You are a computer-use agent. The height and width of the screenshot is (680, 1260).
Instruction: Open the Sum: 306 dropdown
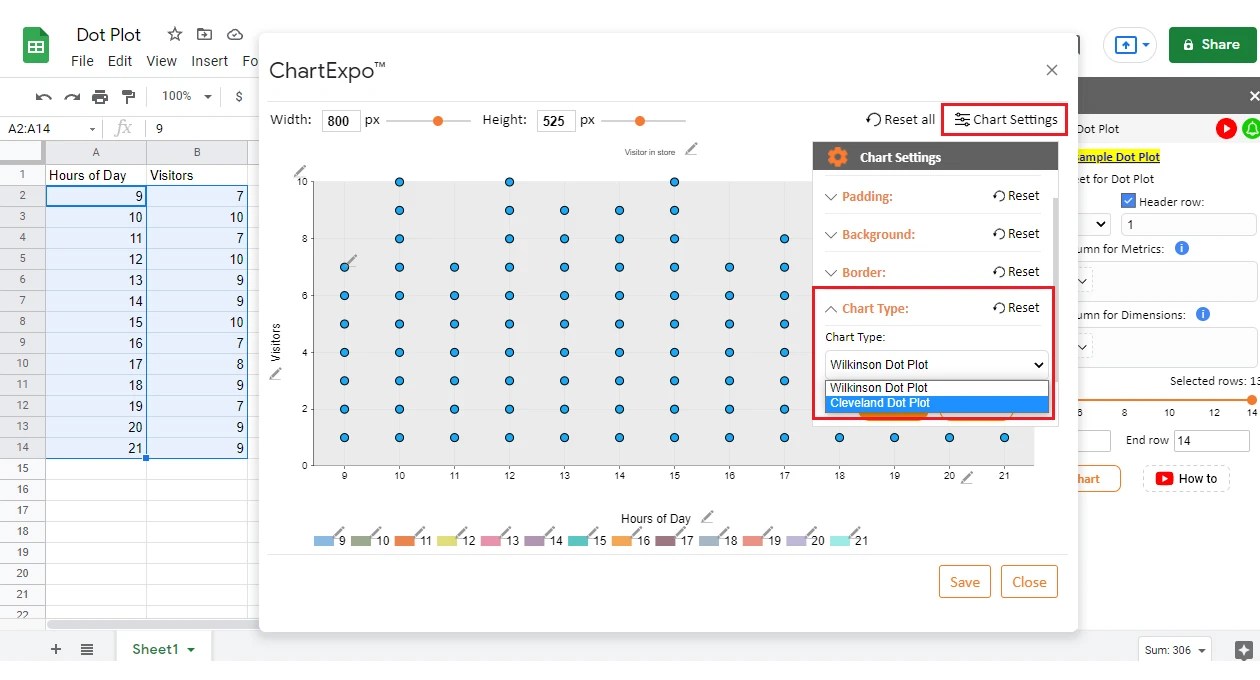(x=1175, y=650)
